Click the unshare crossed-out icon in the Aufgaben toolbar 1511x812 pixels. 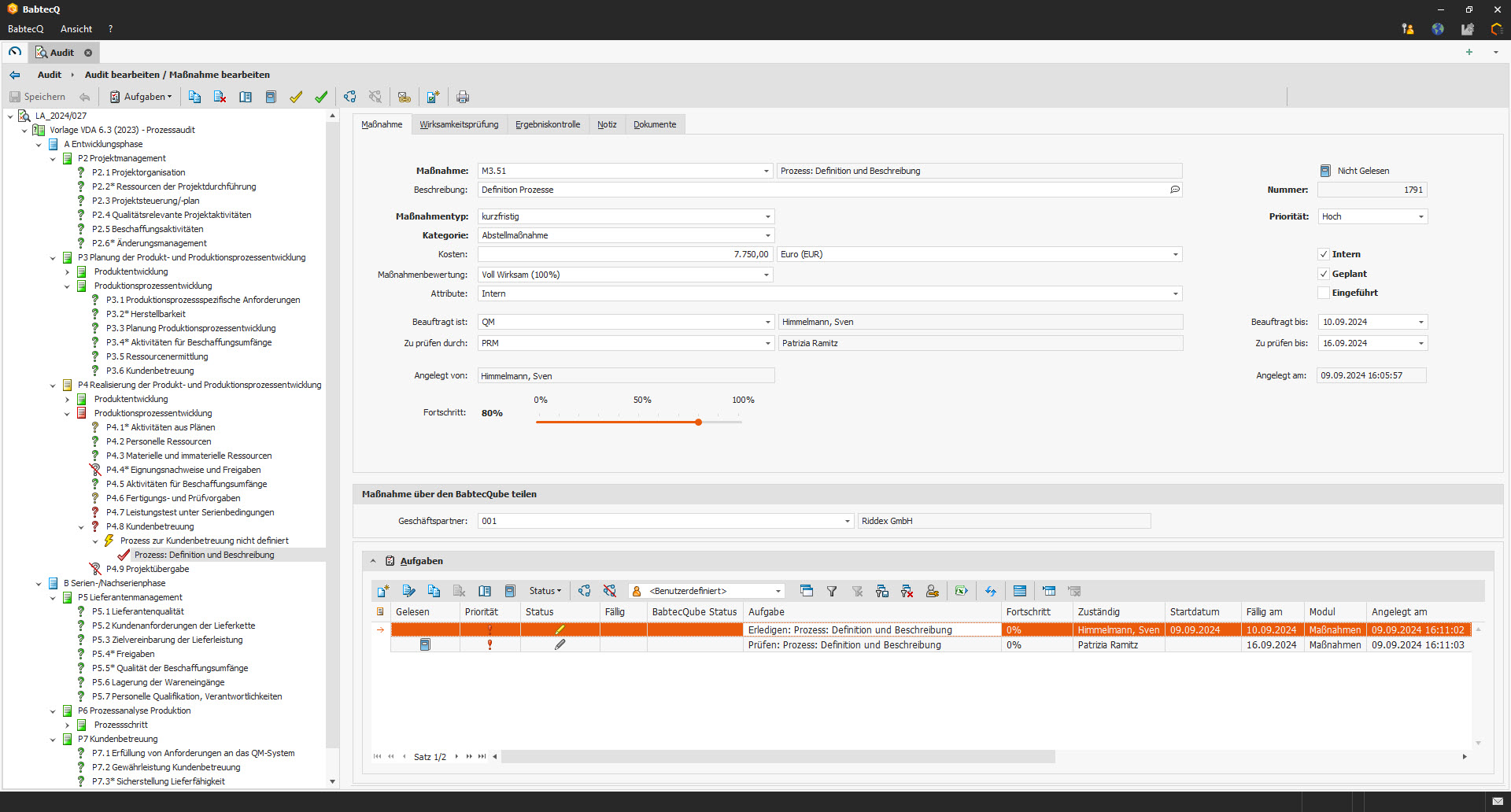pyautogui.click(x=609, y=591)
